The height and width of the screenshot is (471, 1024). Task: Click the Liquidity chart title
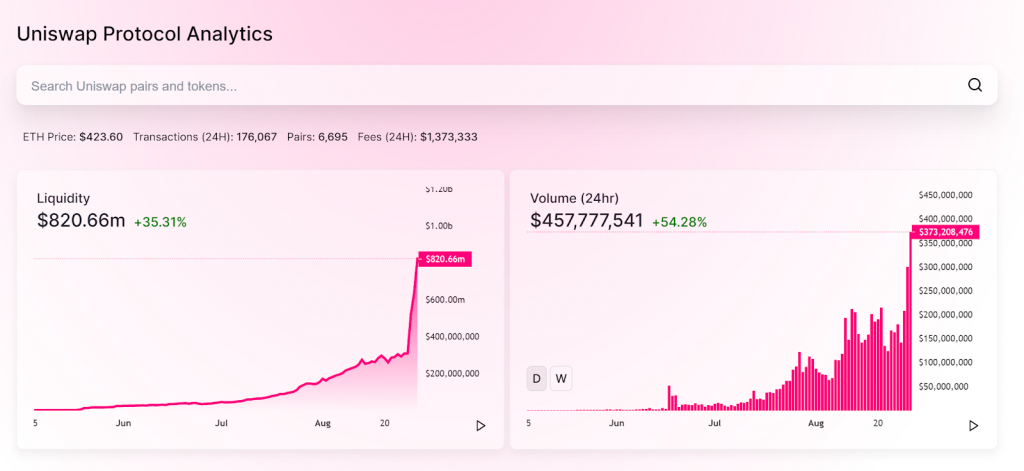point(63,198)
